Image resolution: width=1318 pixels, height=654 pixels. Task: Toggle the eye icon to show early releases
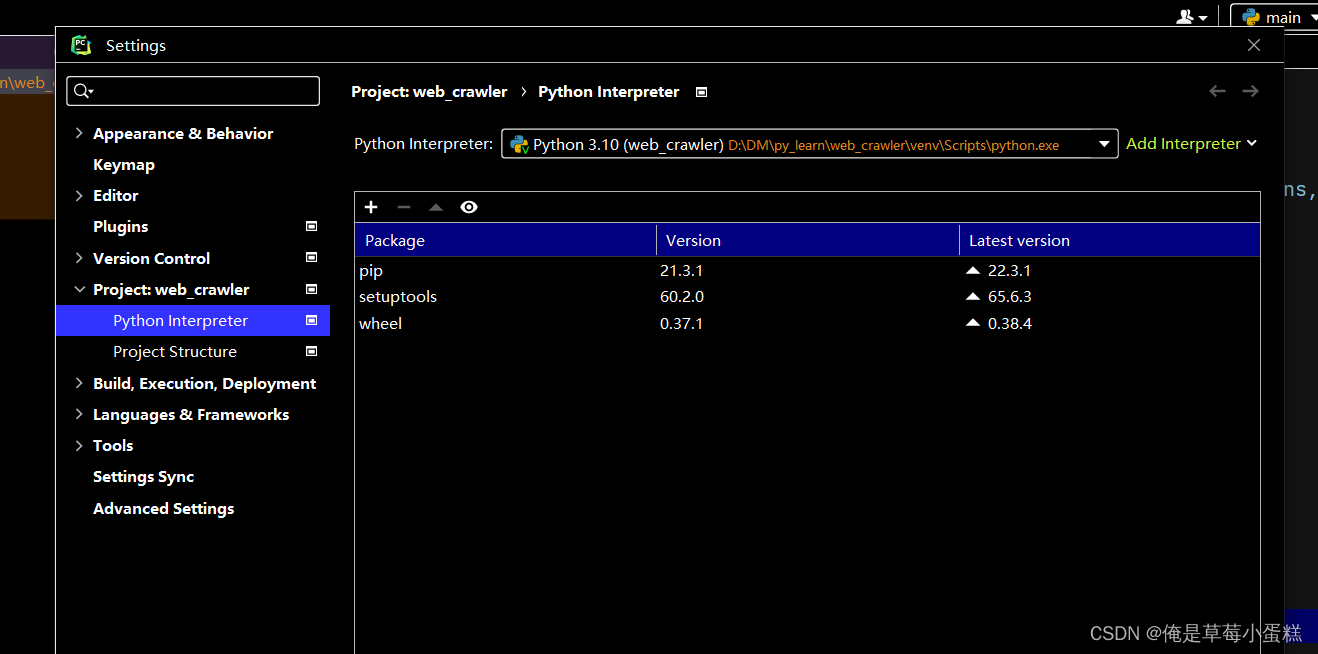pos(469,207)
